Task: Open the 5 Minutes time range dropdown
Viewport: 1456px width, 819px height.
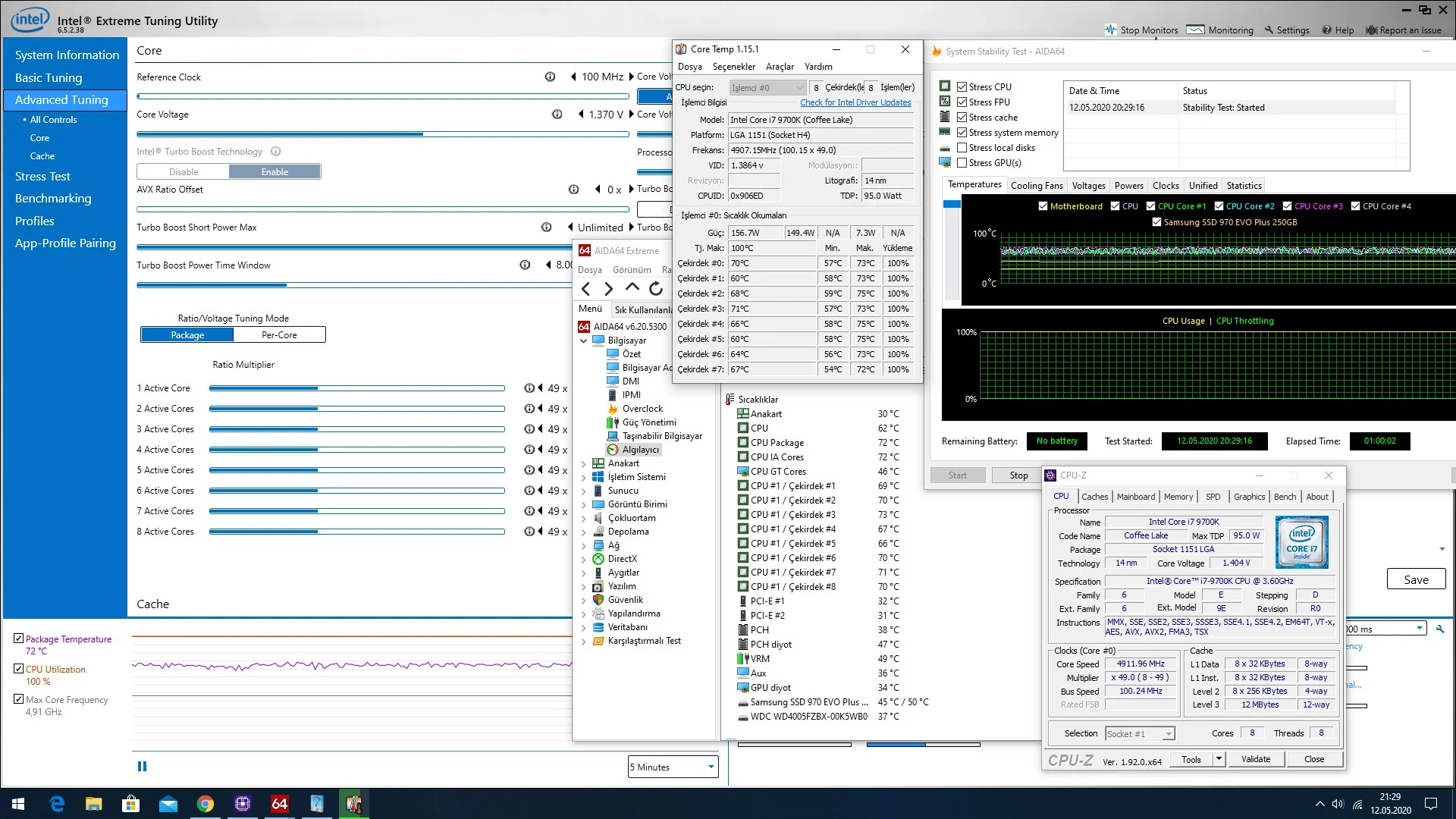Action: pos(673,767)
